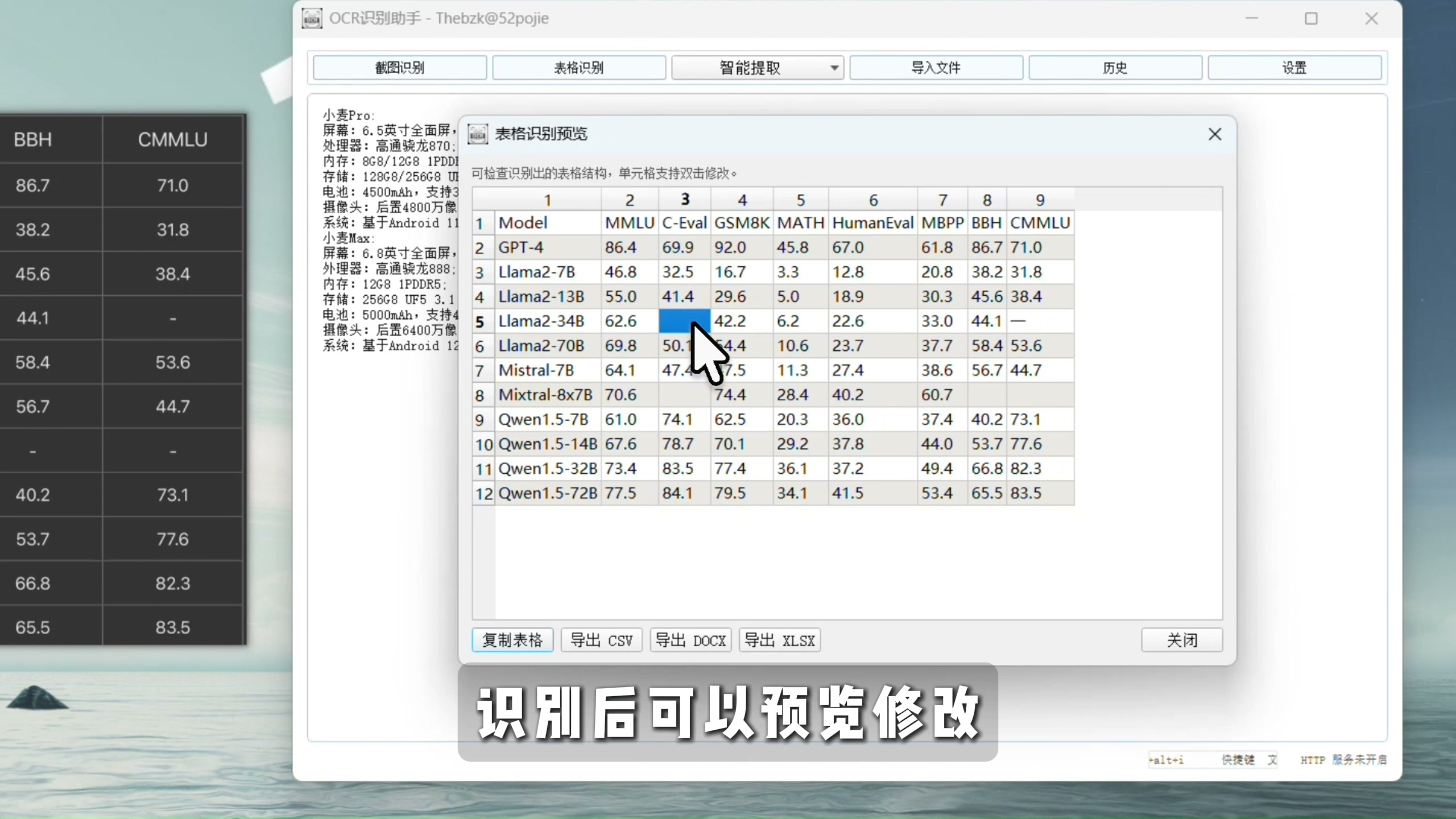
Task: Select column header 3 in preview table
Action: (x=685, y=200)
